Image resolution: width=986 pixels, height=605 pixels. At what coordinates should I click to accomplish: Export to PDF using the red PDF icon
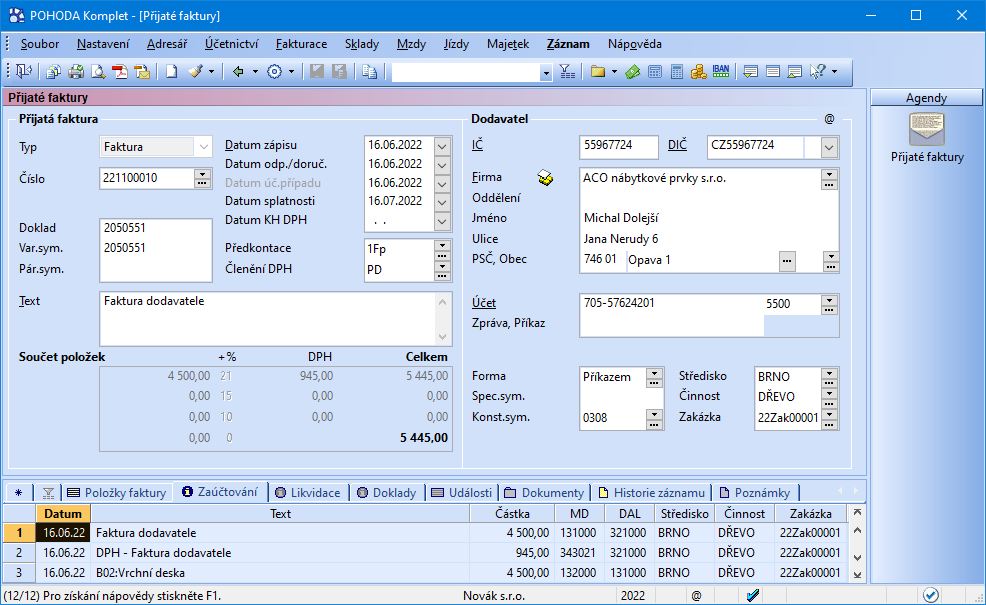(x=120, y=72)
